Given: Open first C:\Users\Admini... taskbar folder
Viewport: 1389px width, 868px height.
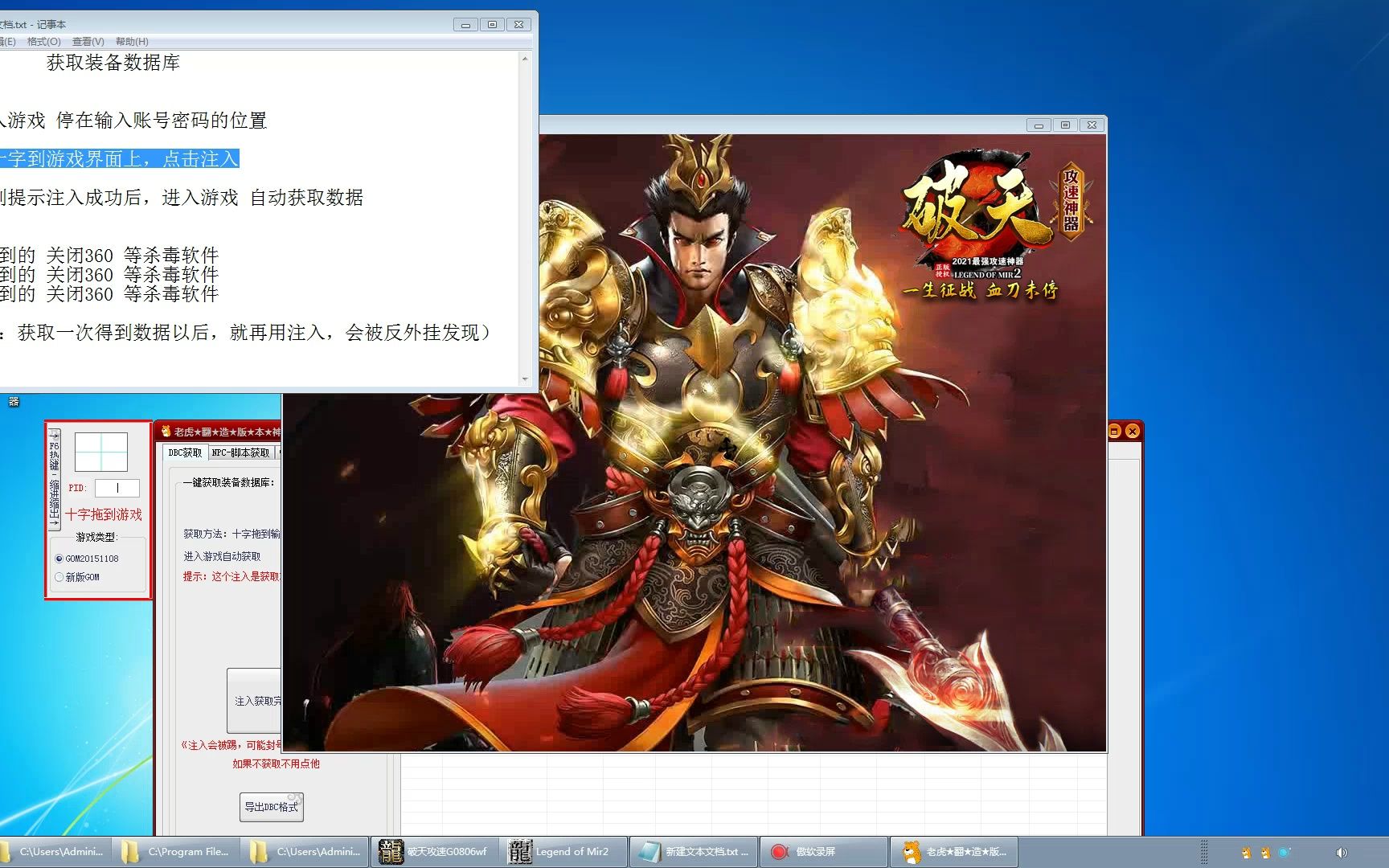Looking at the screenshot, I should click(55, 852).
